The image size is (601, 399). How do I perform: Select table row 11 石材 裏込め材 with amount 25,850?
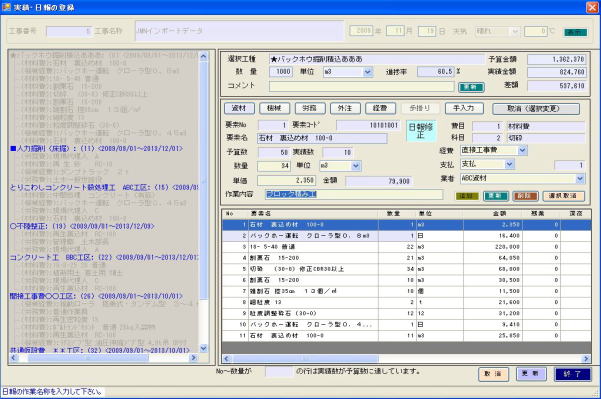pos(406,336)
